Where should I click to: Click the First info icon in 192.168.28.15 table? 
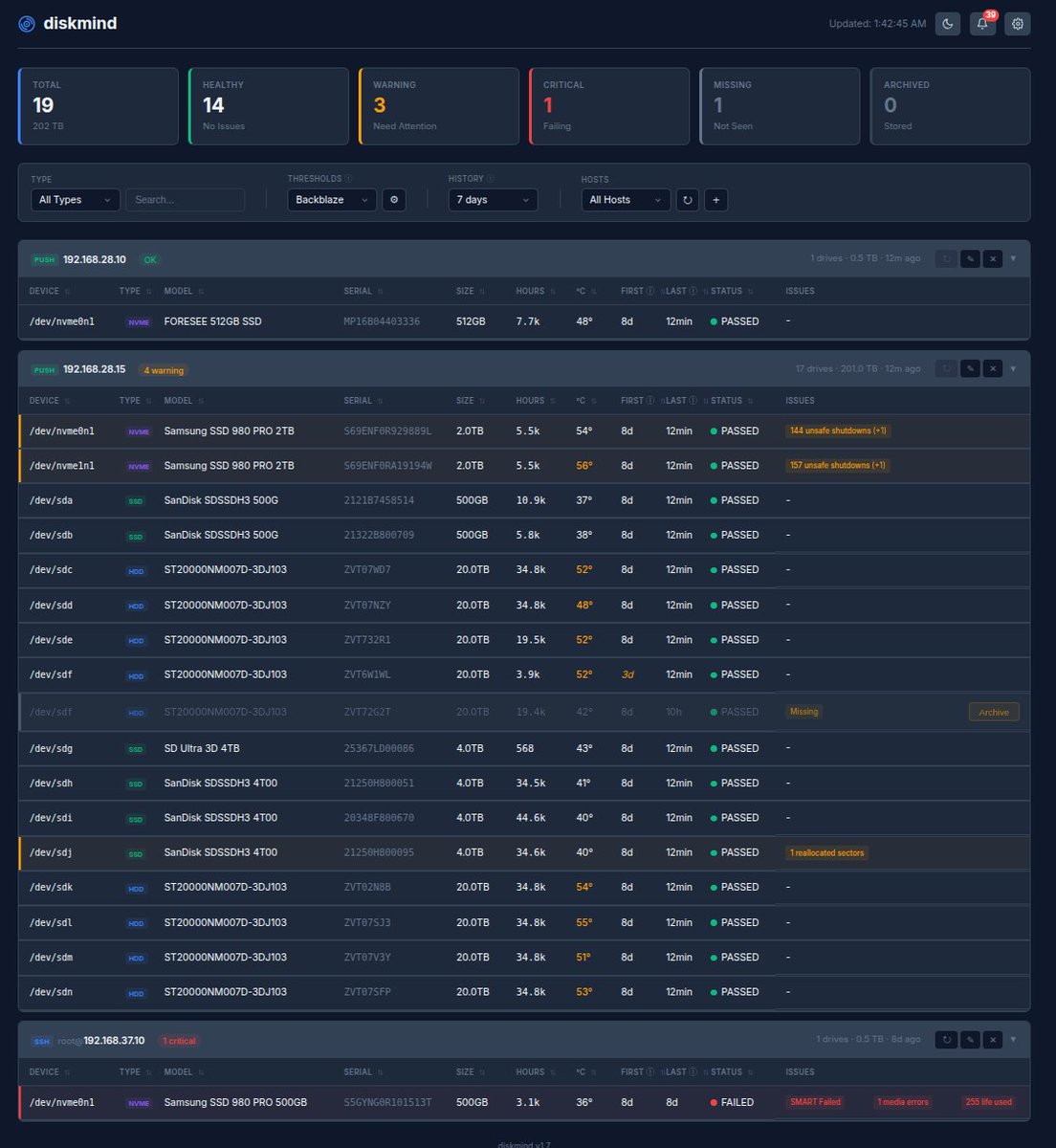650,401
